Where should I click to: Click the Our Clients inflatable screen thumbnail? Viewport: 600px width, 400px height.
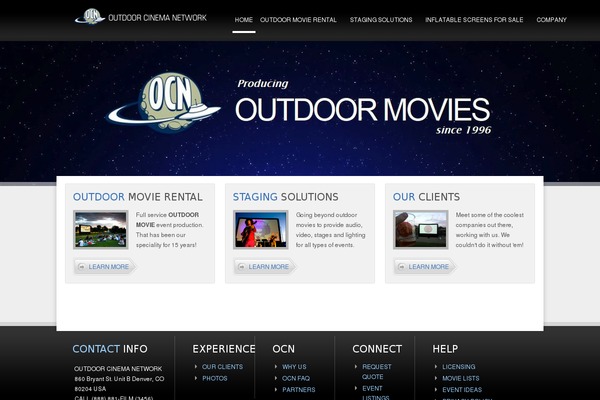(421, 230)
